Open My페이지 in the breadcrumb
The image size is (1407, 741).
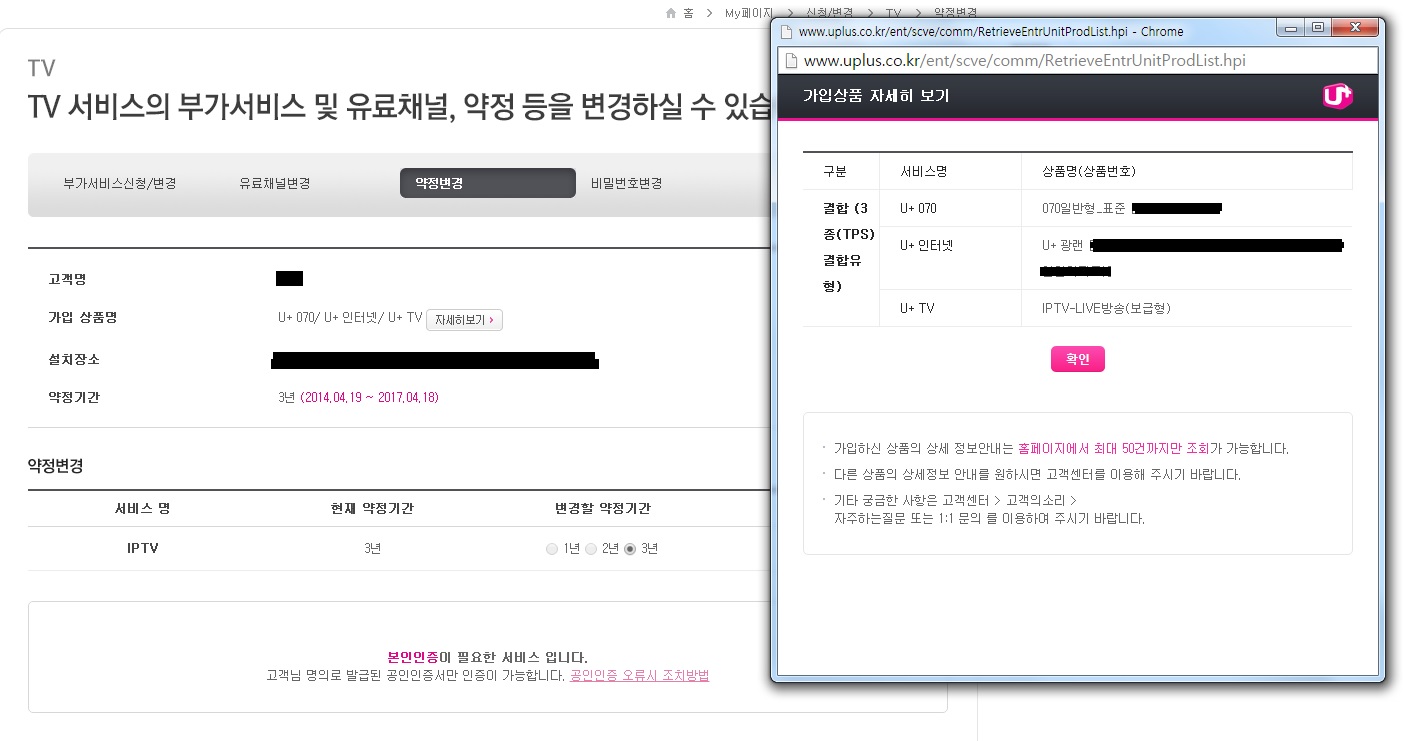pos(749,13)
